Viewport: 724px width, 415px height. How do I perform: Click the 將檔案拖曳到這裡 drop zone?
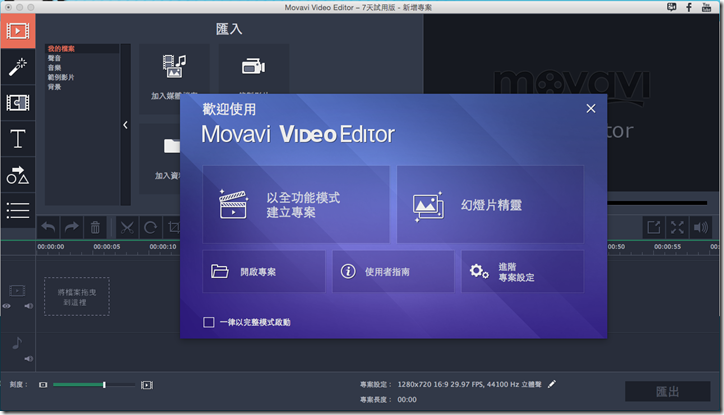[77, 297]
